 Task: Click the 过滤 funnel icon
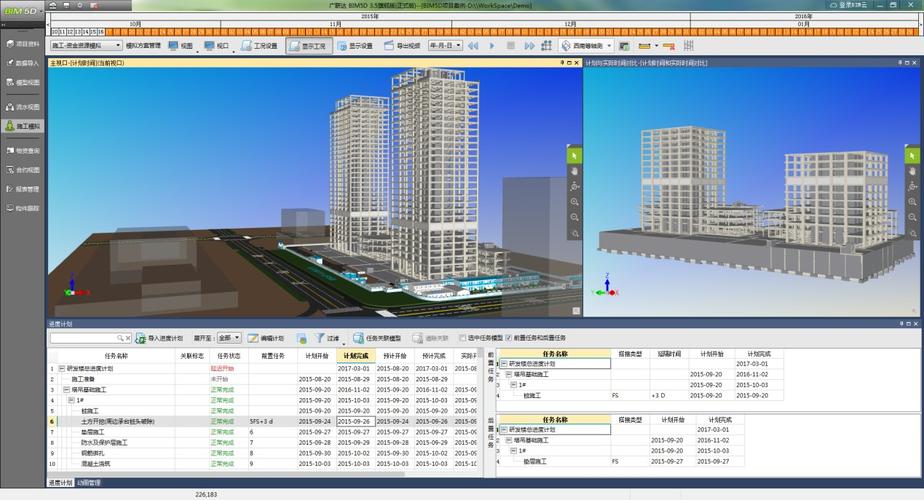tap(320, 339)
